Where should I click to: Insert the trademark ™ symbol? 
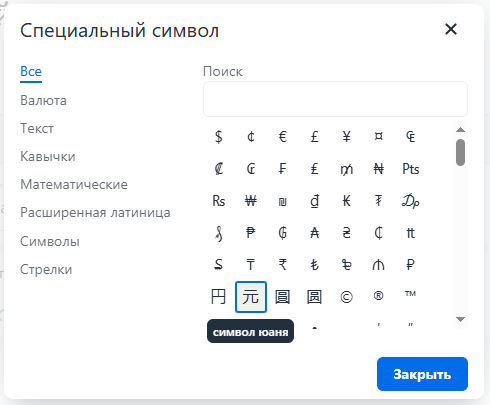point(411,297)
